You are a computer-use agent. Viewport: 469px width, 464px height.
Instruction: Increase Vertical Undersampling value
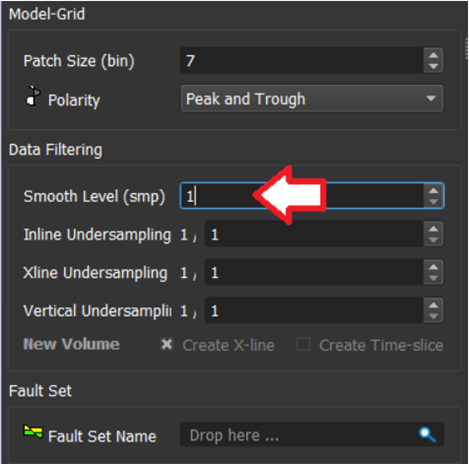pos(433,305)
